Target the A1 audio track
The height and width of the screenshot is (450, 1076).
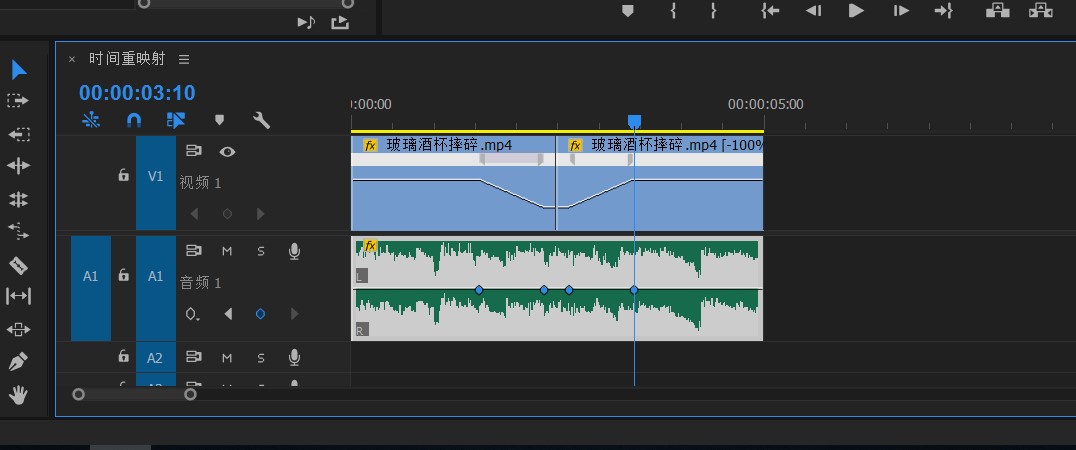(156, 276)
